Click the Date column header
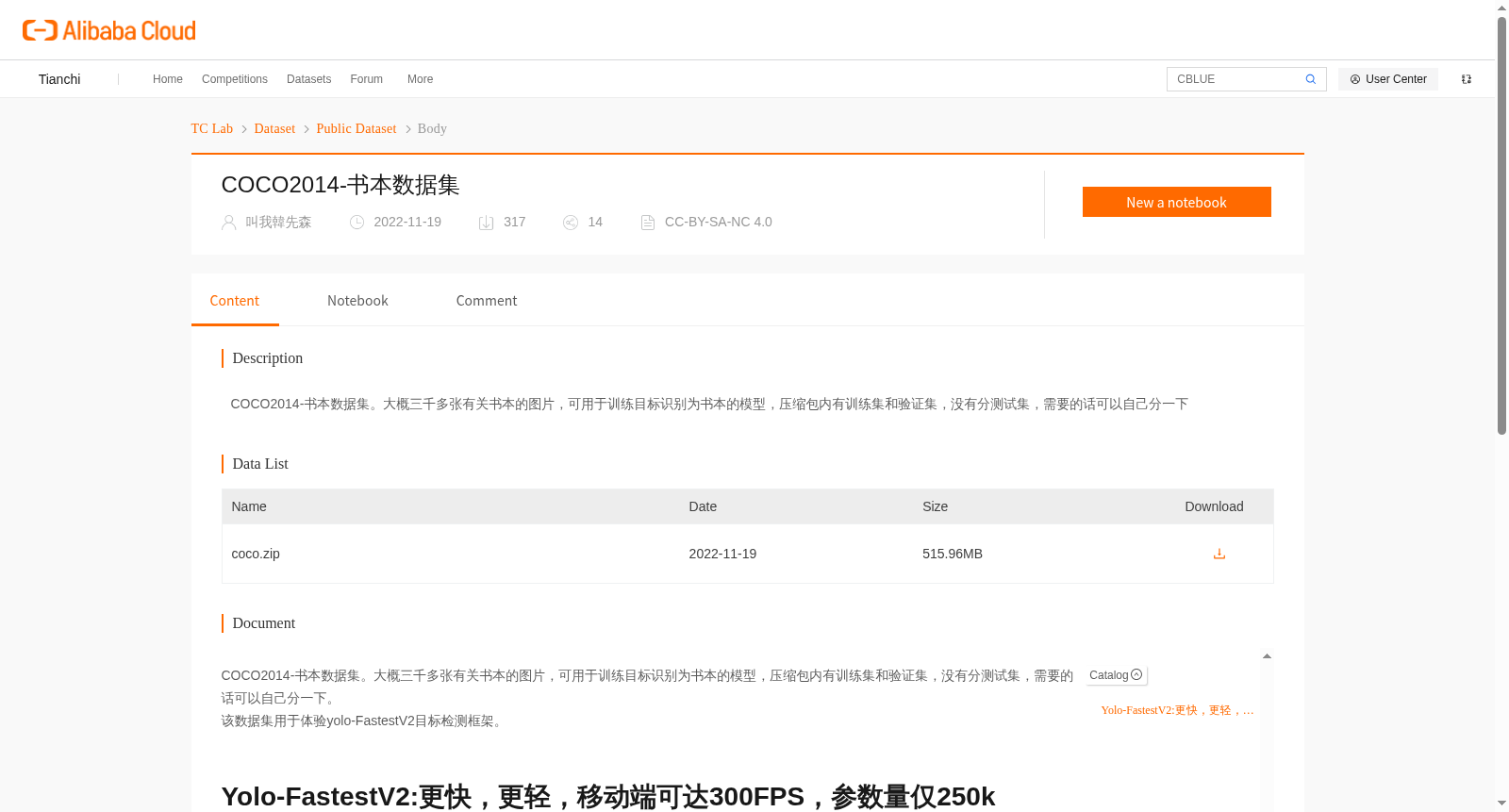The height and width of the screenshot is (812, 1509). click(x=703, y=506)
